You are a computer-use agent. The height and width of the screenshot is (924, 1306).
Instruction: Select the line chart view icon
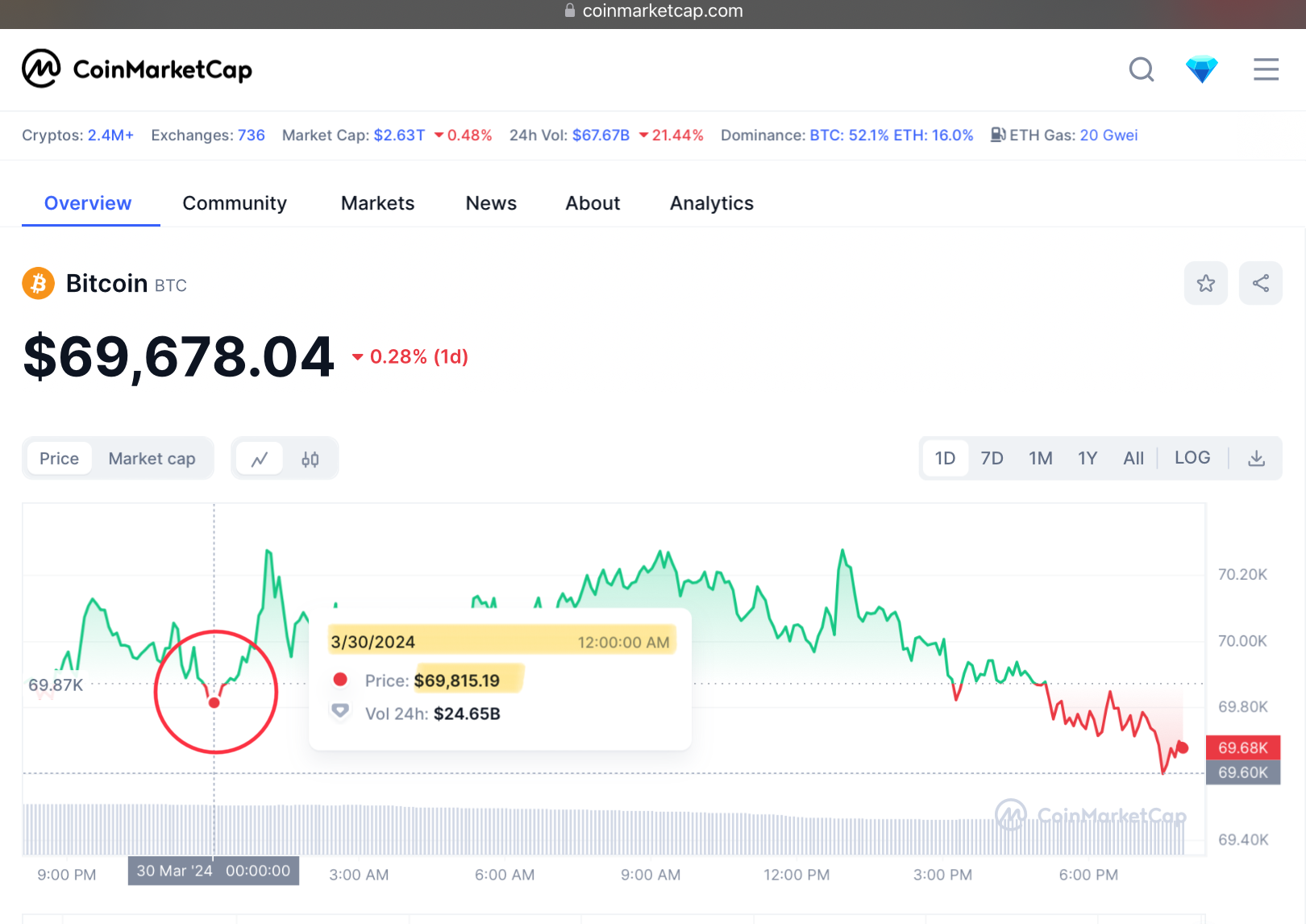tap(260, 459)
